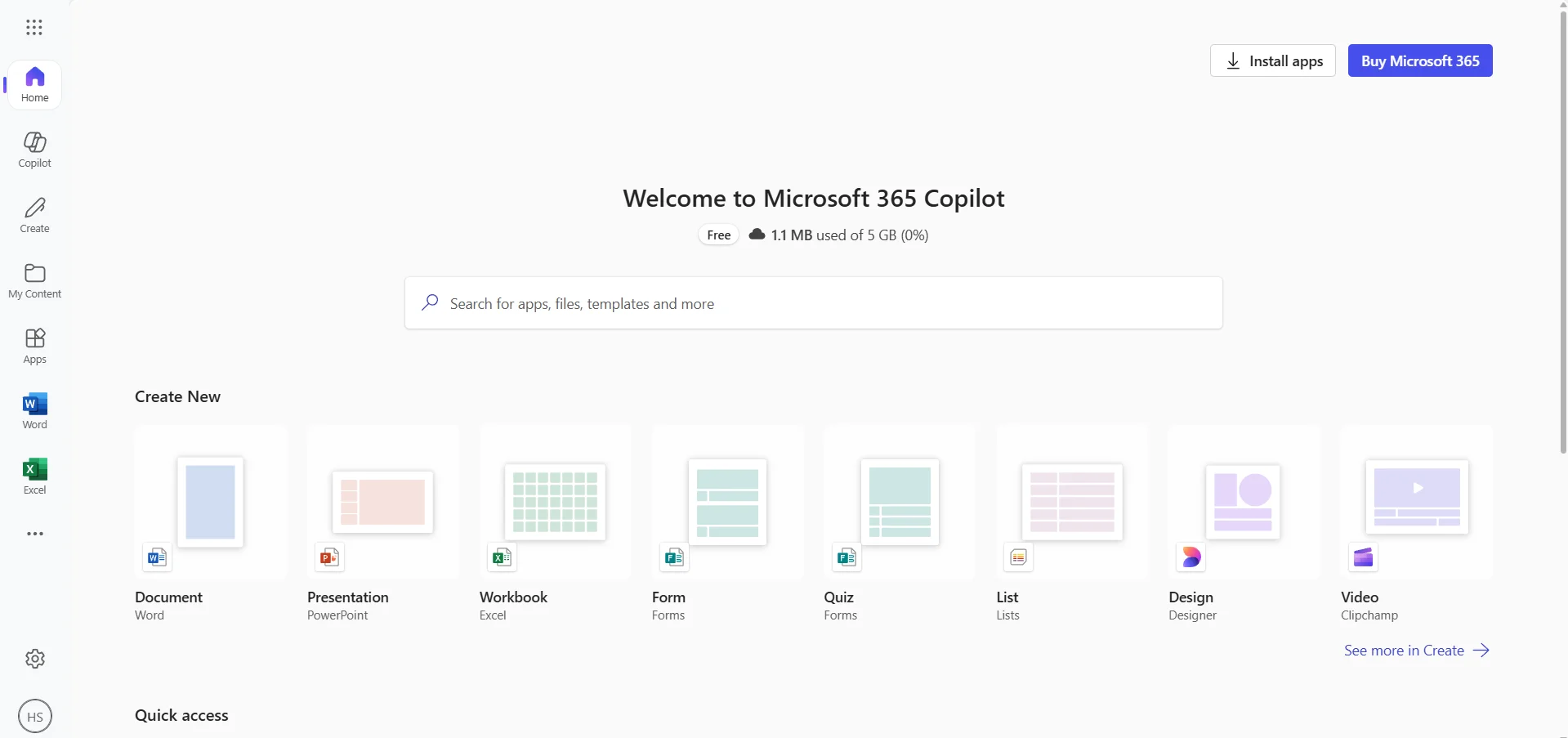The image size is (1568, 738).
Task: Launch Excel from the sidebar
Action: pyautogui.click(x=34, y=476)
